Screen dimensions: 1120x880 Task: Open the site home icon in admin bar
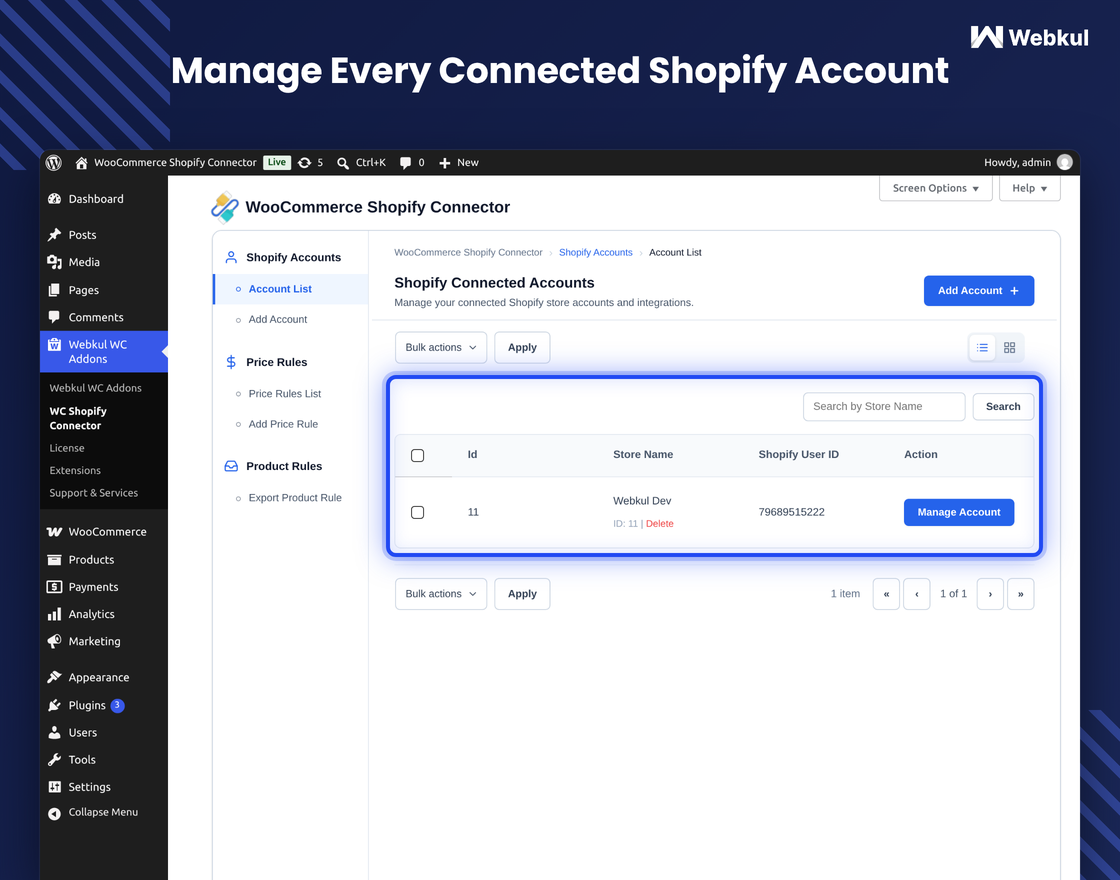click(81, 163)
